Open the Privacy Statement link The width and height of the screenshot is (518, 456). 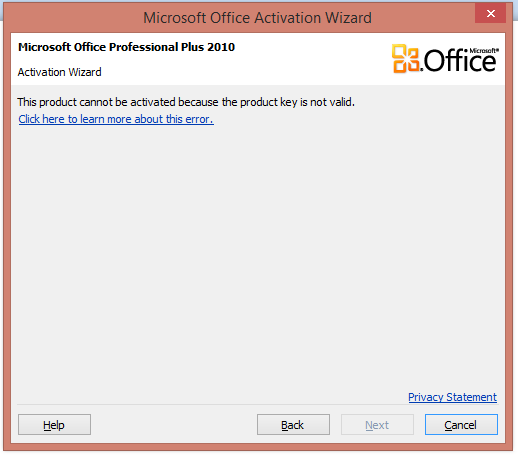point(452,397)
